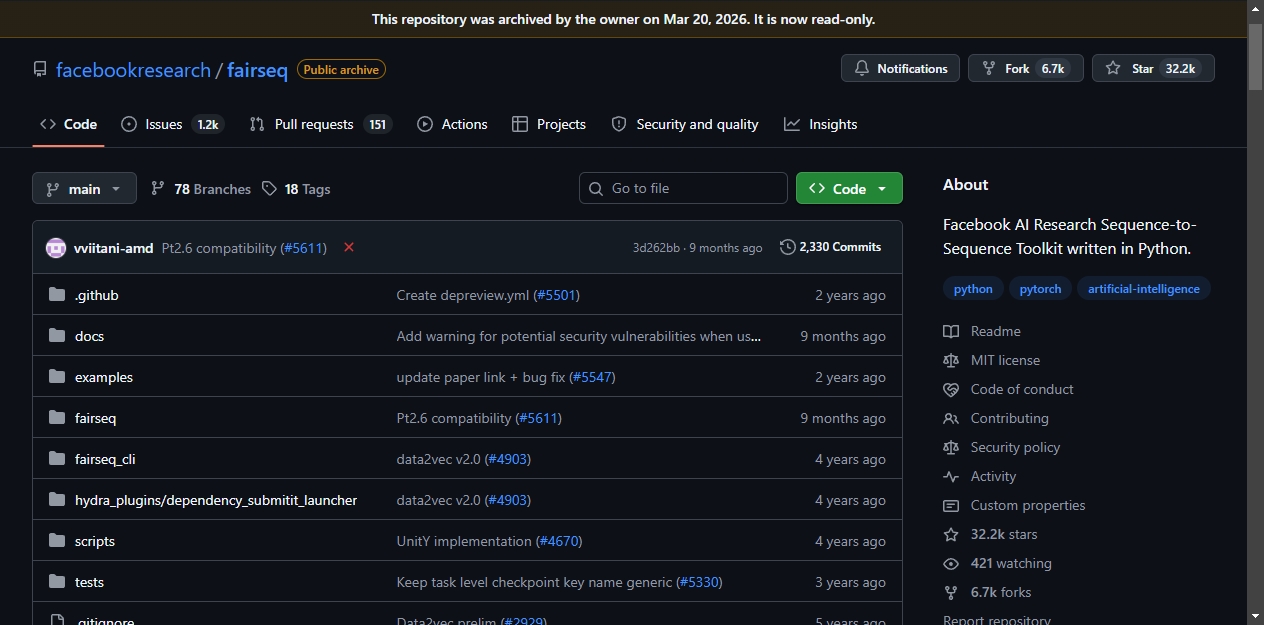1264x625 pixels.
Task: Click the repository book icon beside facebookresearch
Action: [40, 70]
